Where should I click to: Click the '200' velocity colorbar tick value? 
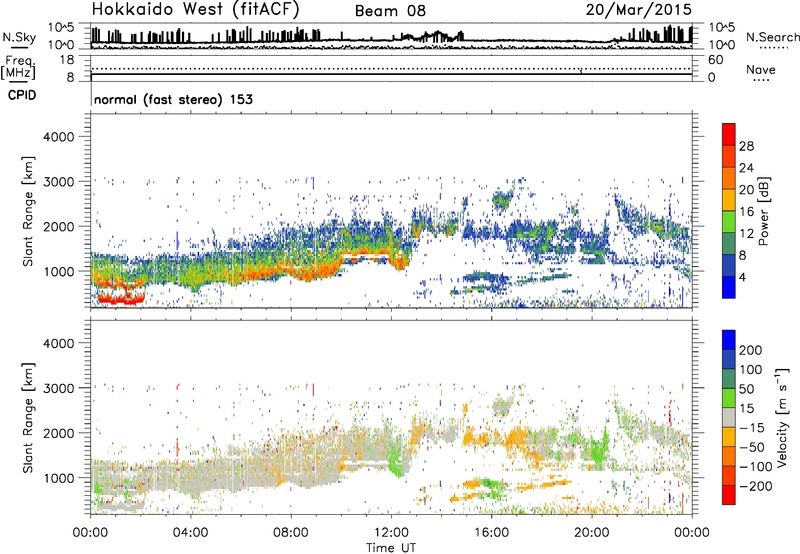[x=751, y=350]
